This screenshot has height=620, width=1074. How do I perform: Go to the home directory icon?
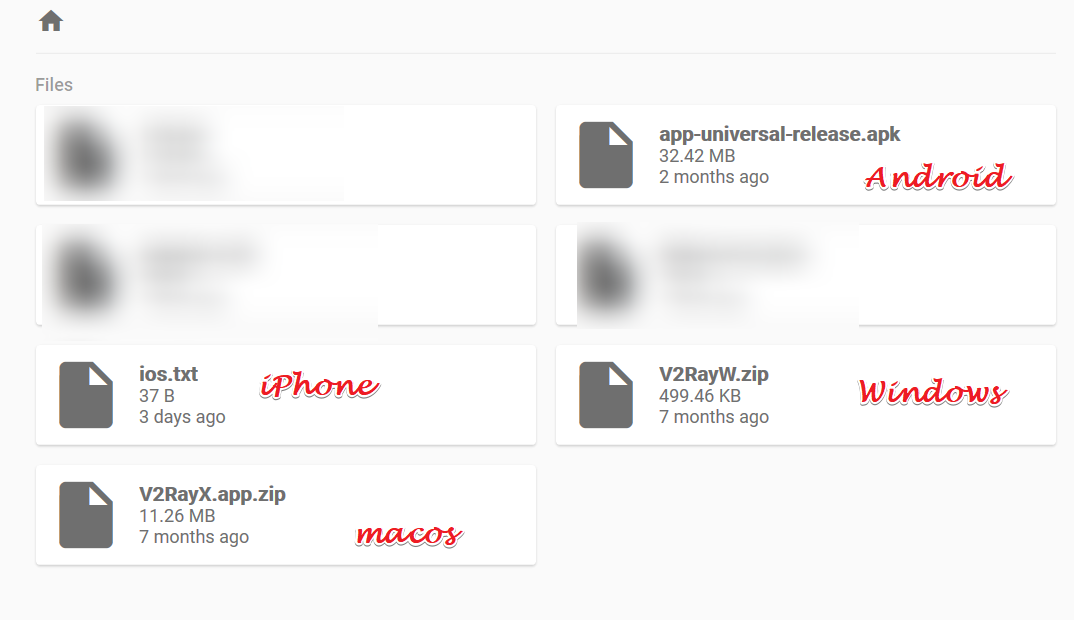(x=51, y=21)
